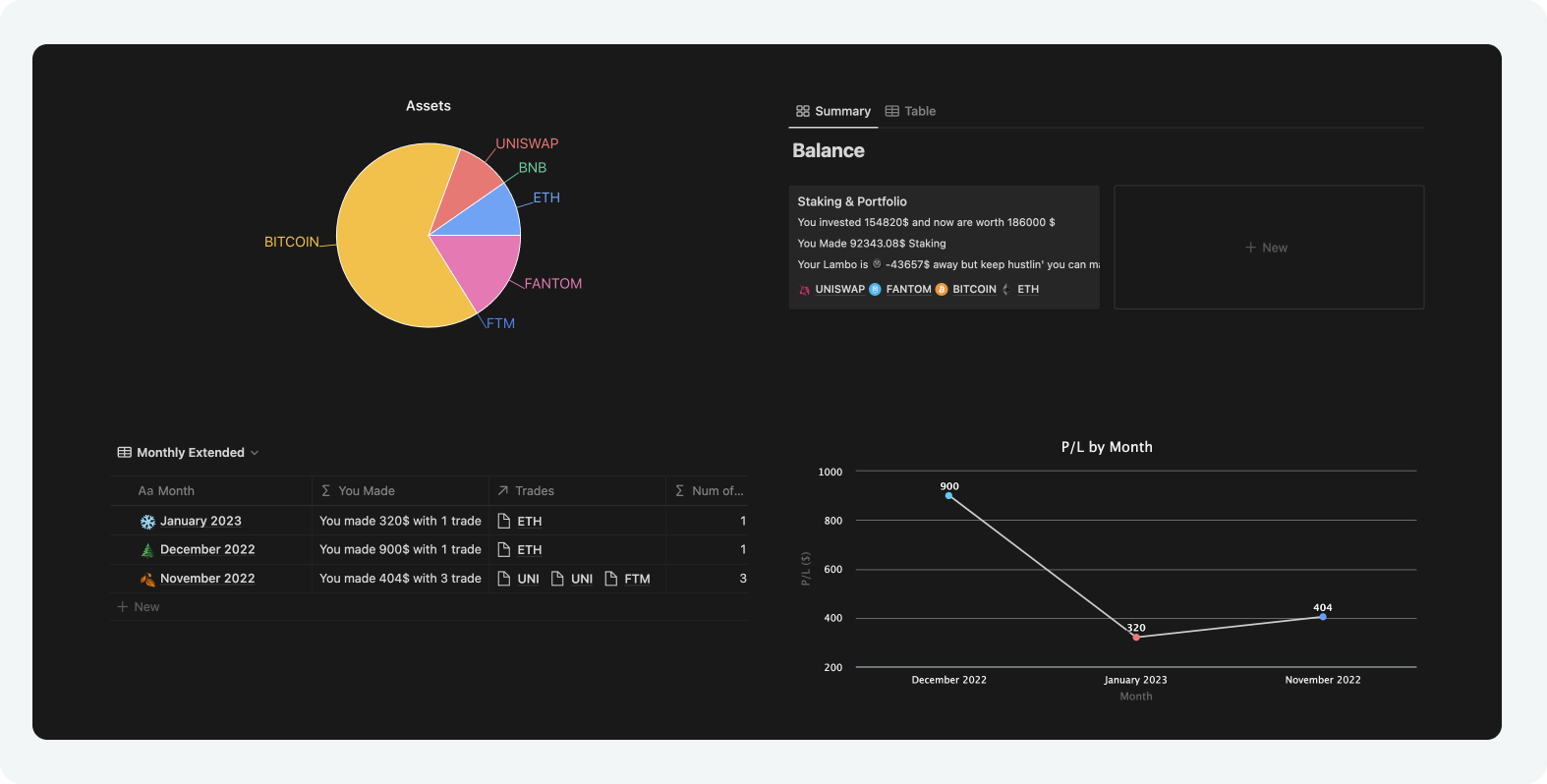Image resolution: width=1547 pixels, height=784 pixels.
Task: Open the second UNI trade in November row
Action: coord(572,579)
